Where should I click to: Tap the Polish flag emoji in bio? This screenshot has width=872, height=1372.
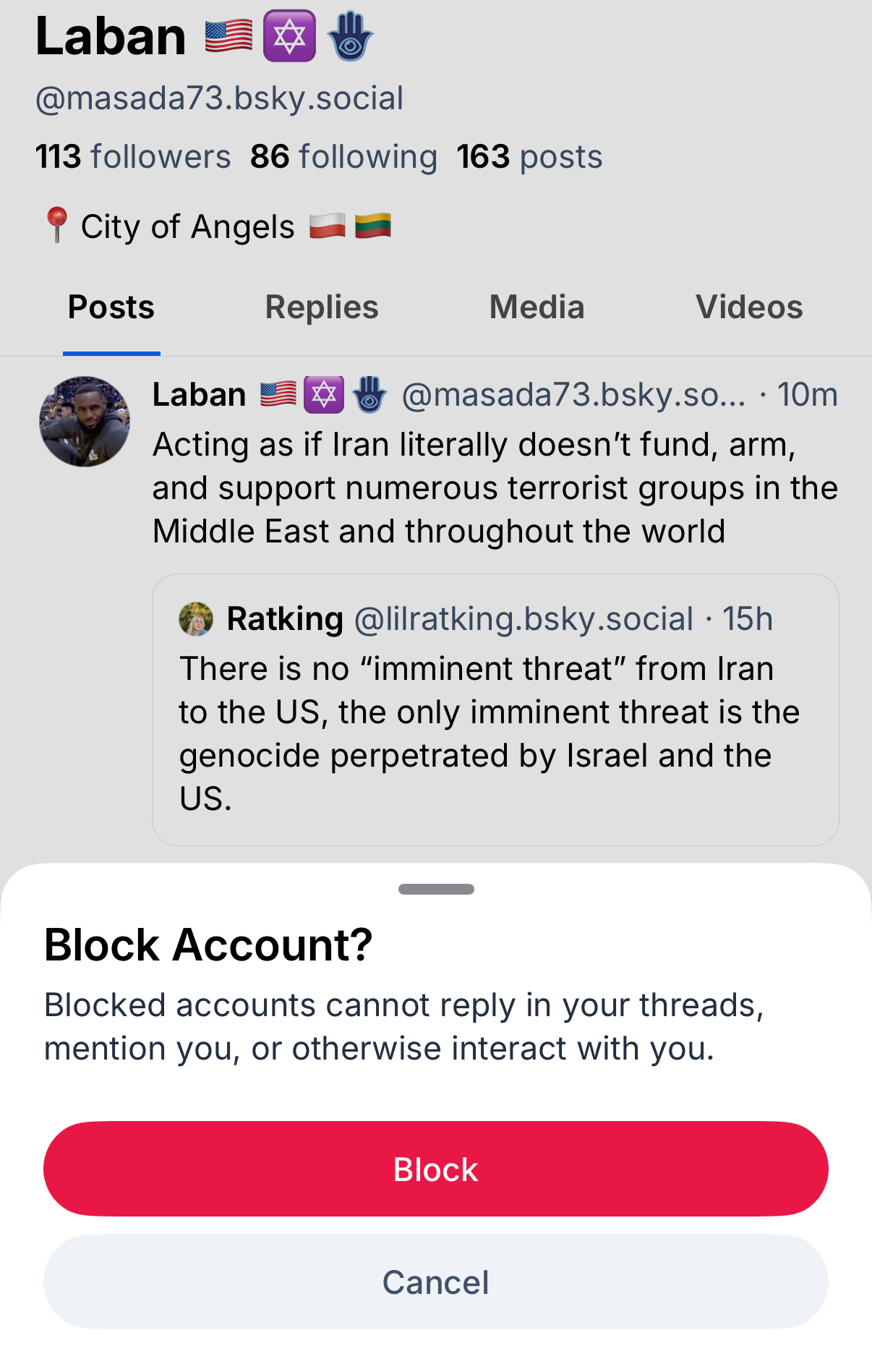tap(328, 226)
